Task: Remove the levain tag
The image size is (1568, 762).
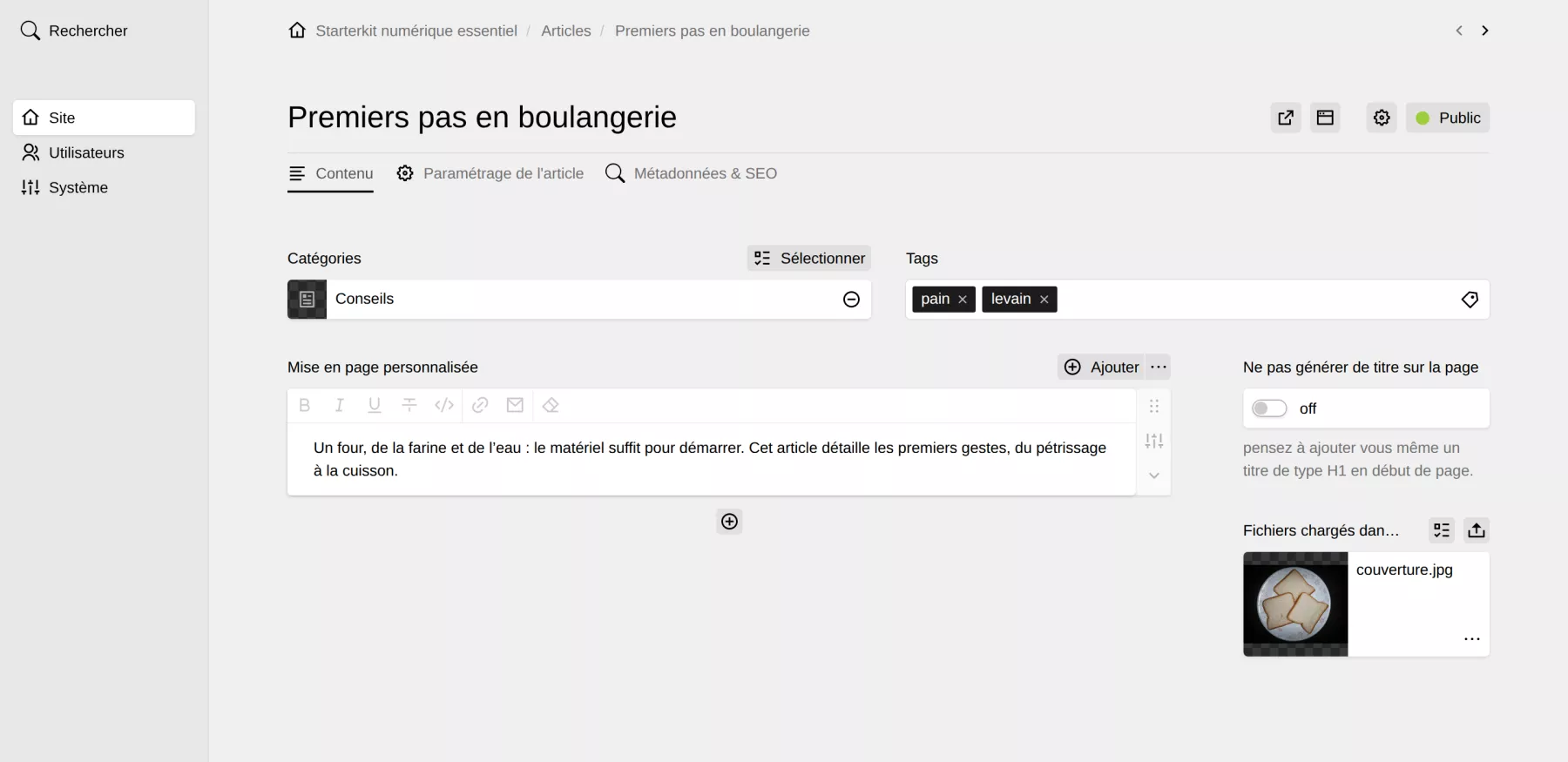Action: click(1044, 300)
